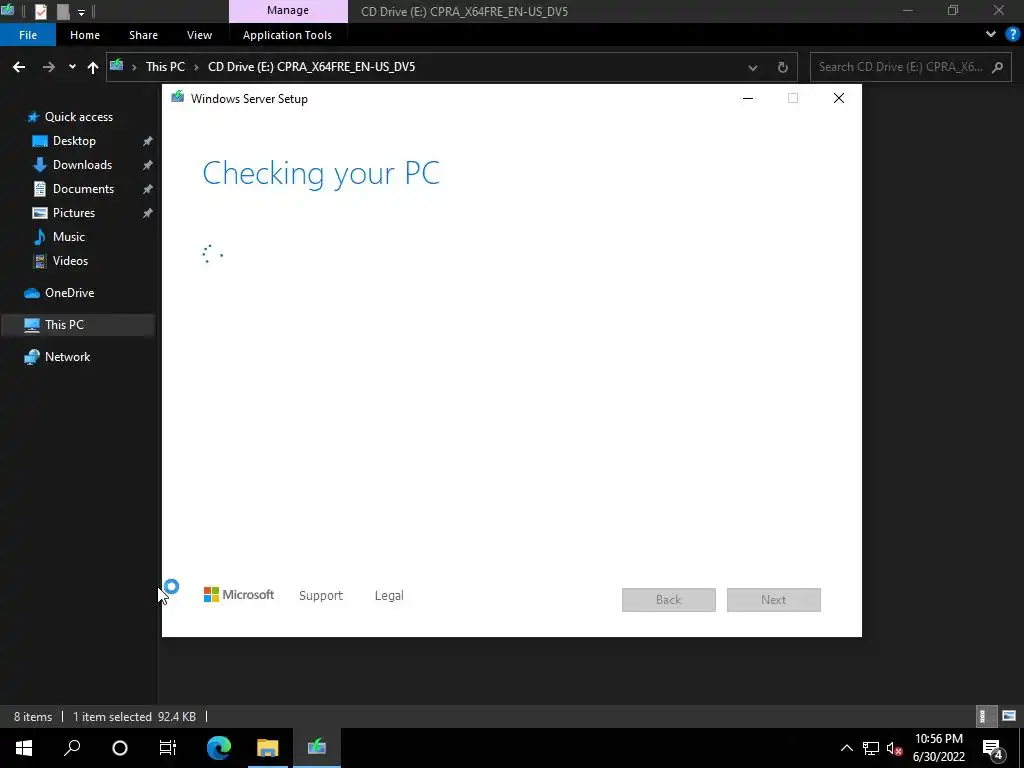Open the Customize Quick Access Toolbar dropdown
Screen dimensions: 1024x768
[81, 12]
